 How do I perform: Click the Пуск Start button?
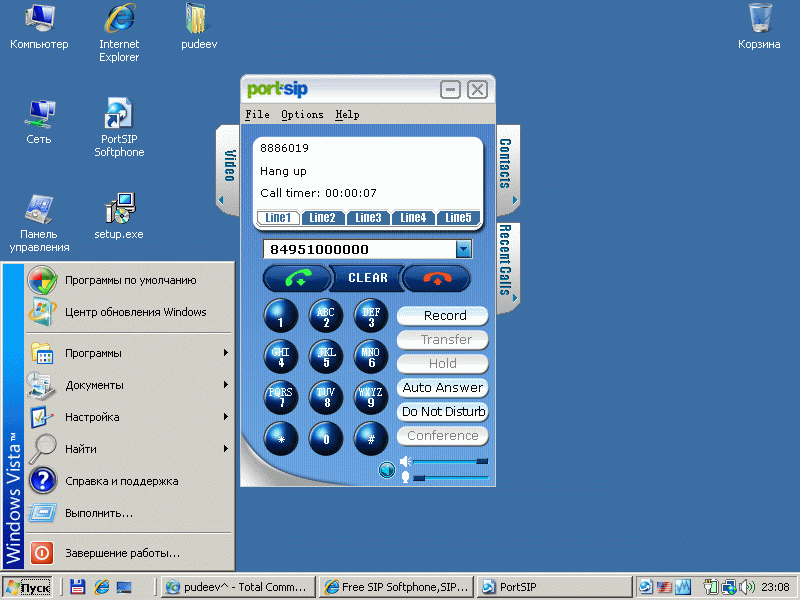[28, 587]
